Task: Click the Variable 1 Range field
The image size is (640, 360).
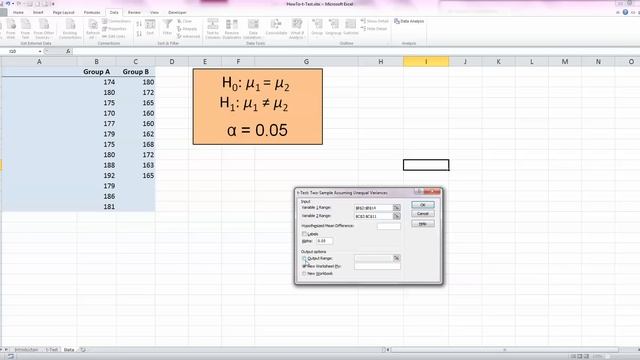Action: [373, 208]
